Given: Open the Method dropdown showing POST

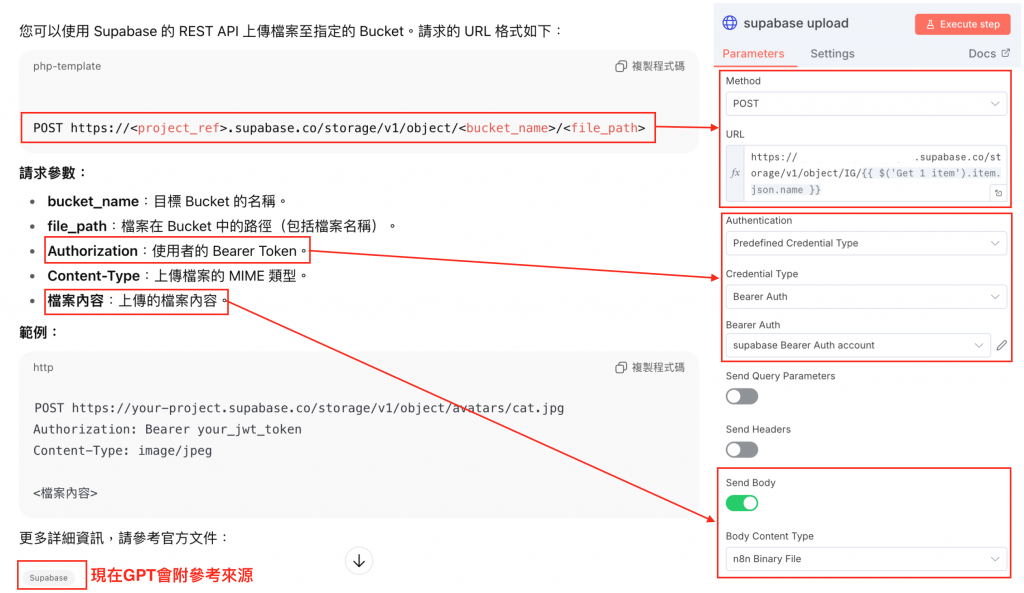Looking at the screenshot, I should pos(865,103).
